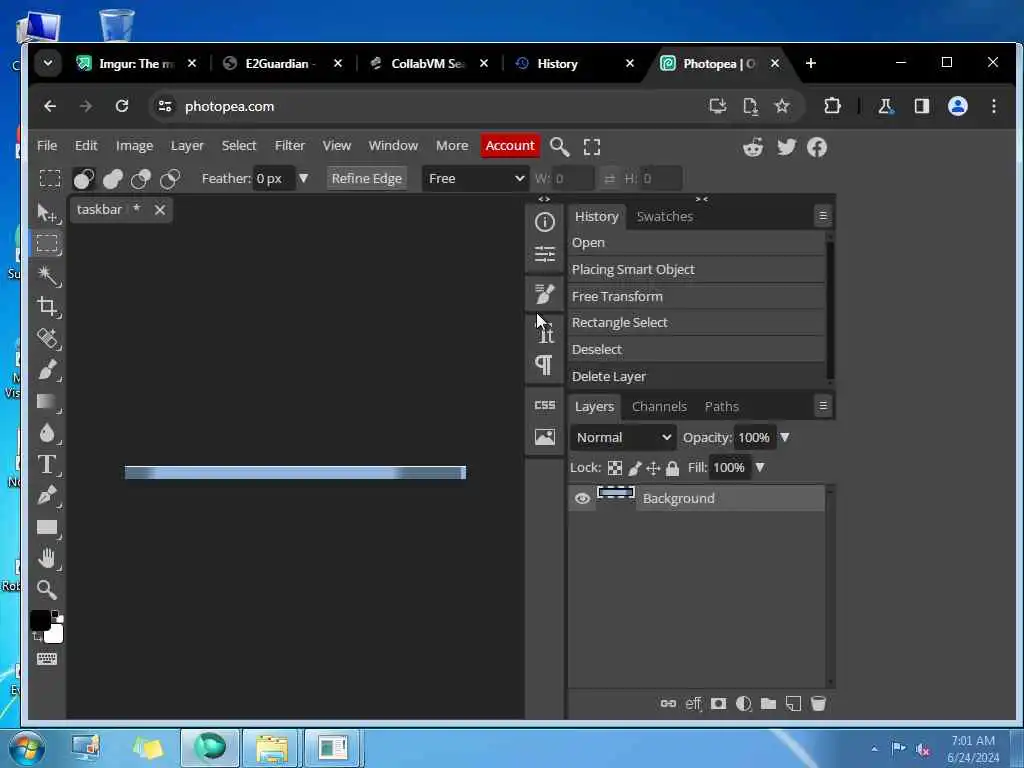Choose new selection mode
The image size is (1024, 768).
84,178
